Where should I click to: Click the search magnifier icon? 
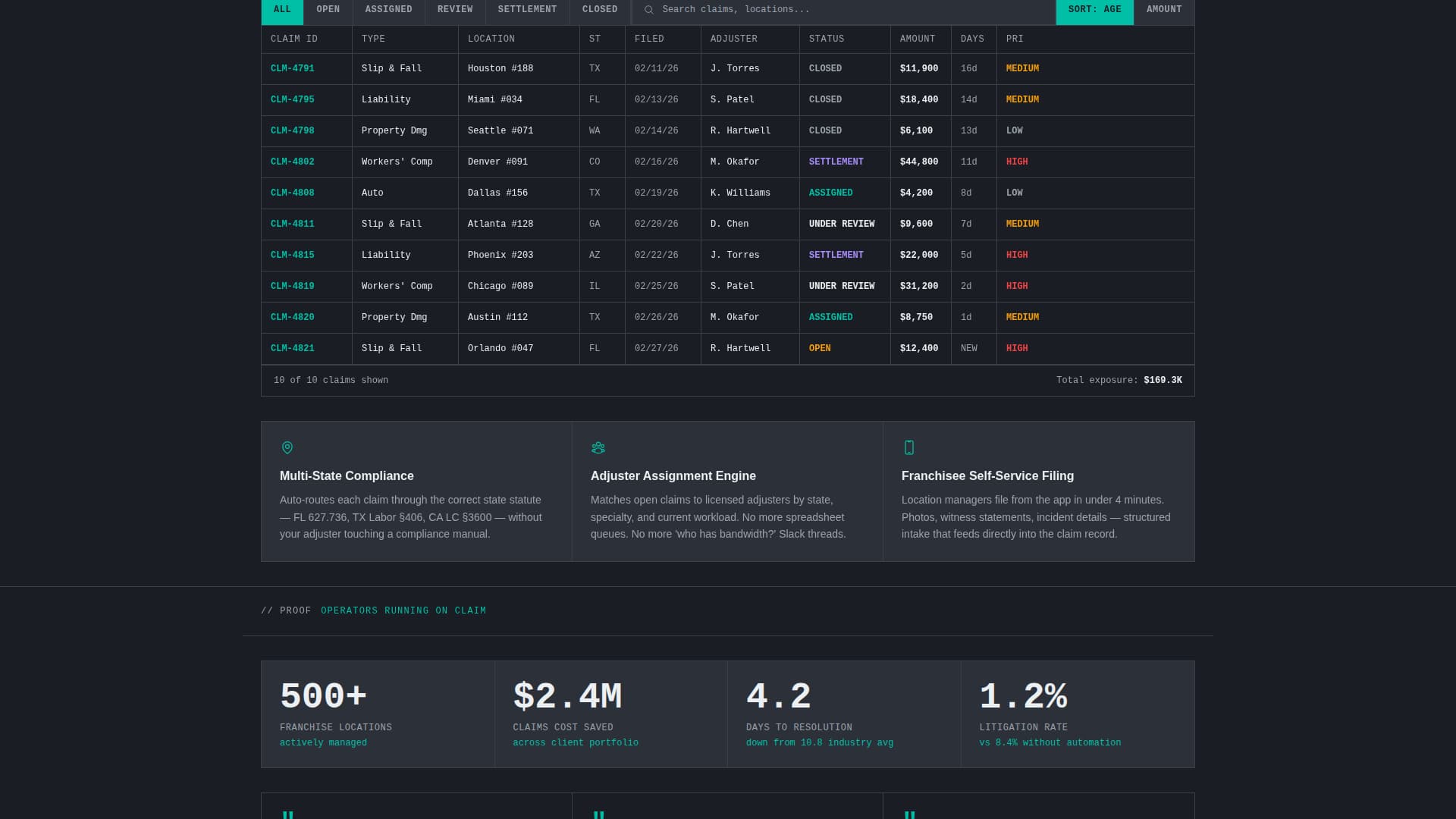(x=648, y=10)
